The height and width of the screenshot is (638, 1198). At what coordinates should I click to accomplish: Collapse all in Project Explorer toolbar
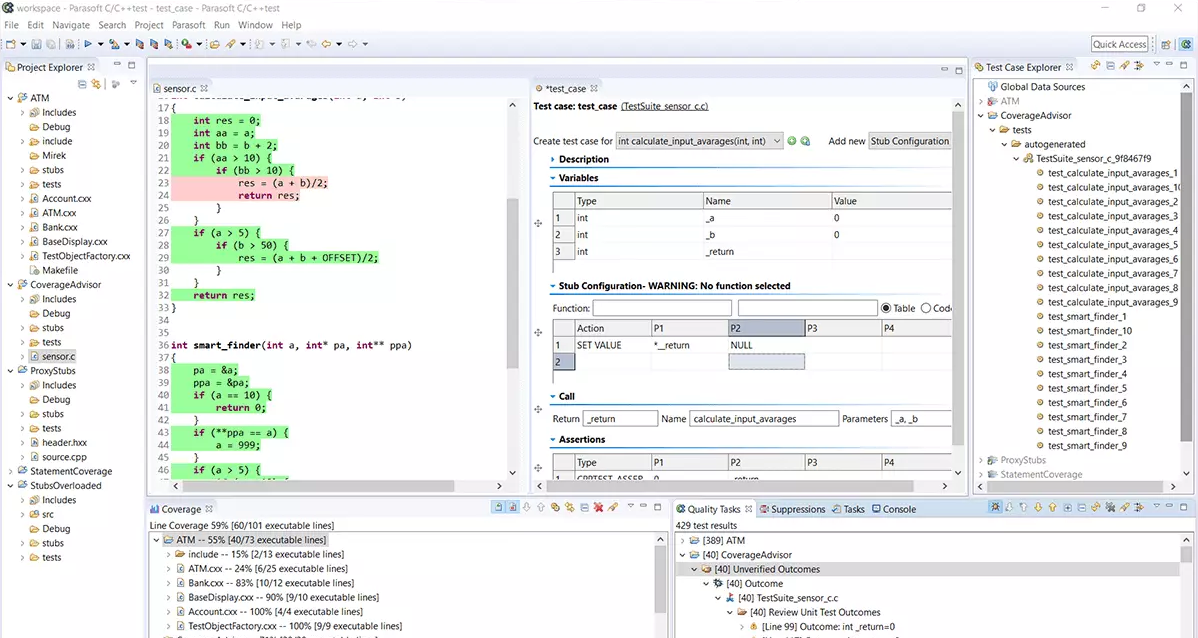(82, 84)
